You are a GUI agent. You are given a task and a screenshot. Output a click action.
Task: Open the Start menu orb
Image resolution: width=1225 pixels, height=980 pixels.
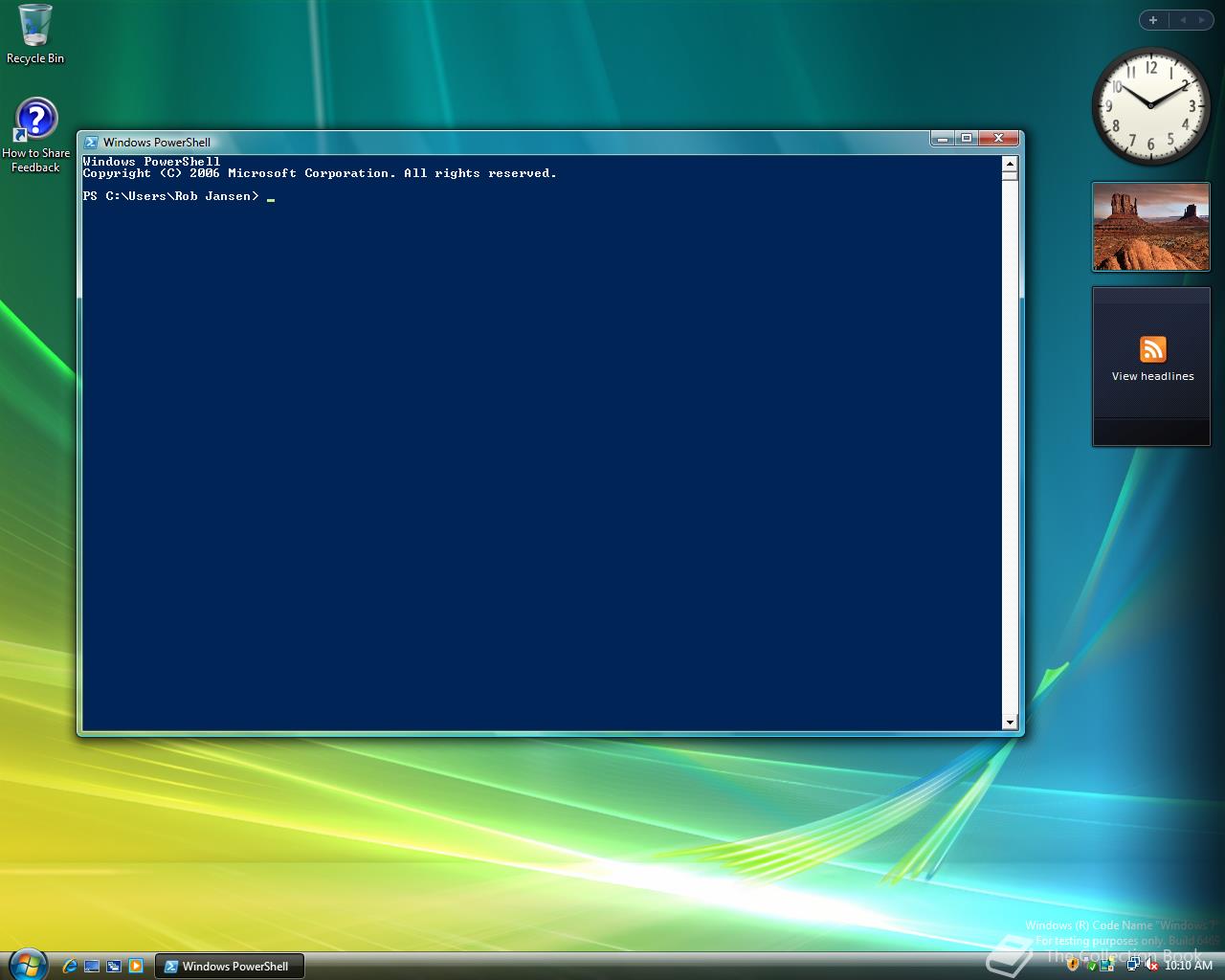[x=28, y=963]
